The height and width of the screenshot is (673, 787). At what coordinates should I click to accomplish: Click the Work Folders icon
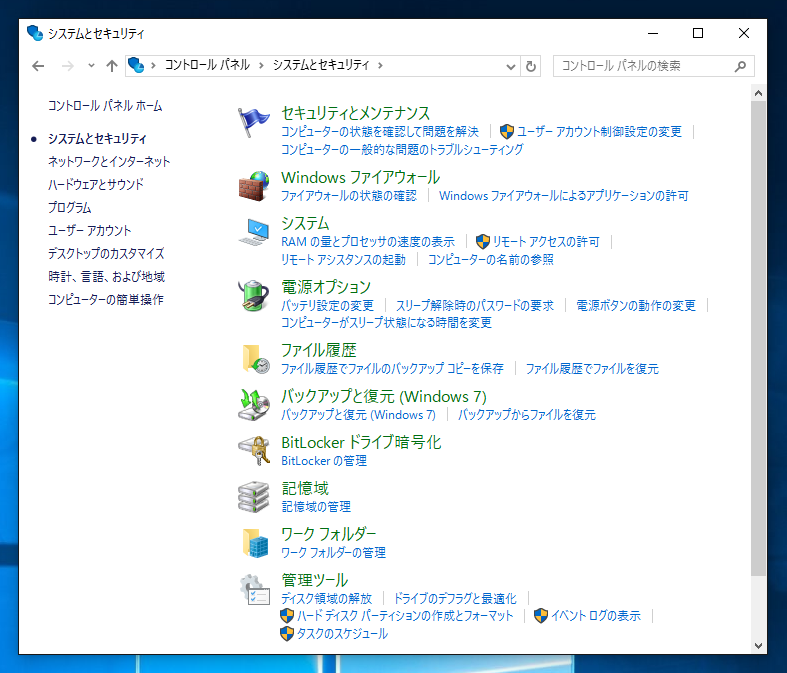pos(256,543)
